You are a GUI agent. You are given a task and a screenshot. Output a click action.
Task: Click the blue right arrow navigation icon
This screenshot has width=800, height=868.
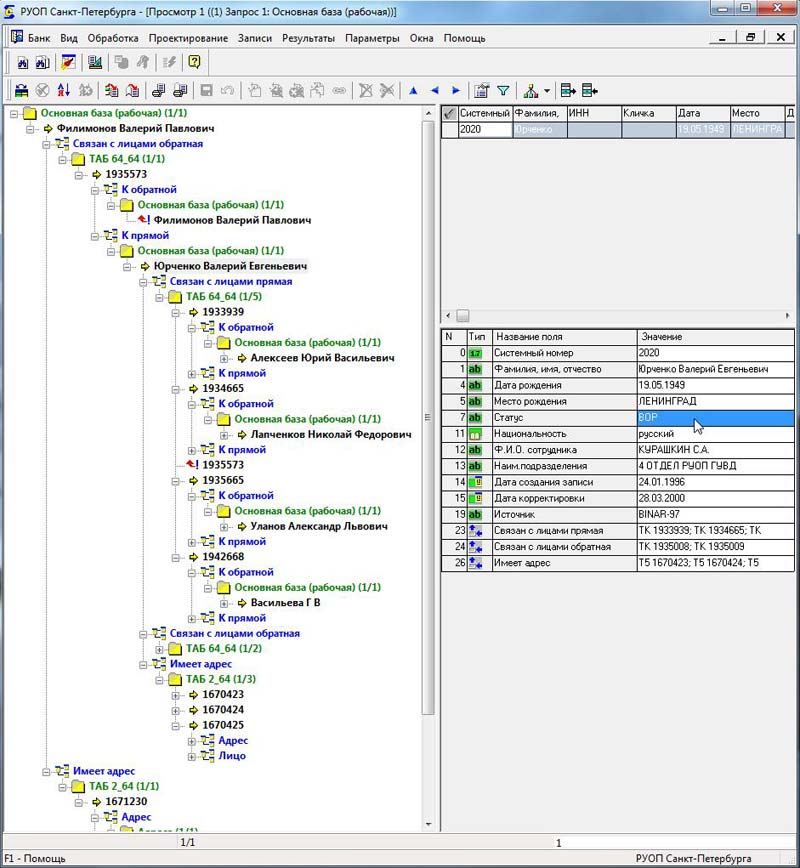(x=456, y=90)
